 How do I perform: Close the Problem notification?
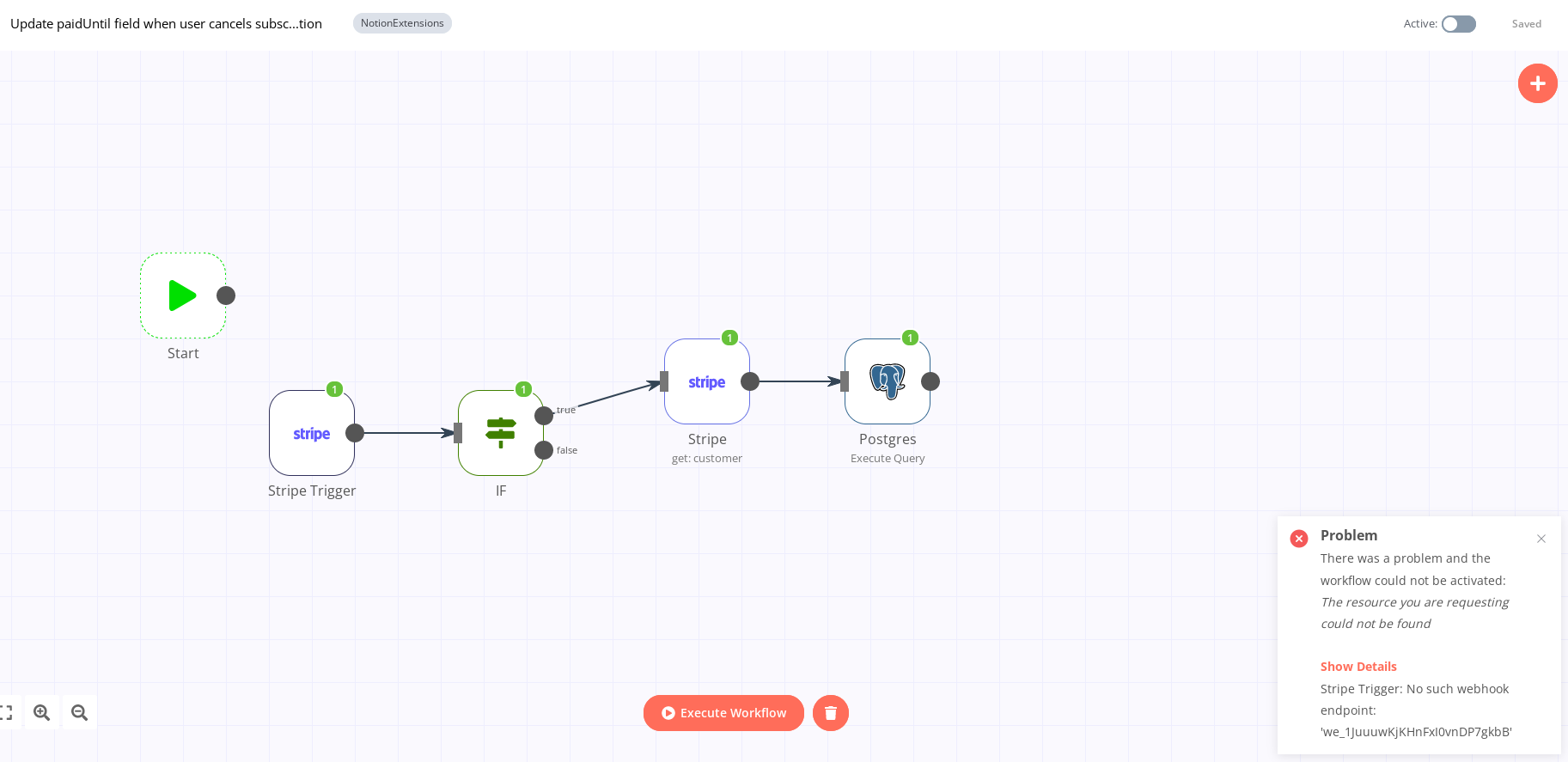(1541, 539)
